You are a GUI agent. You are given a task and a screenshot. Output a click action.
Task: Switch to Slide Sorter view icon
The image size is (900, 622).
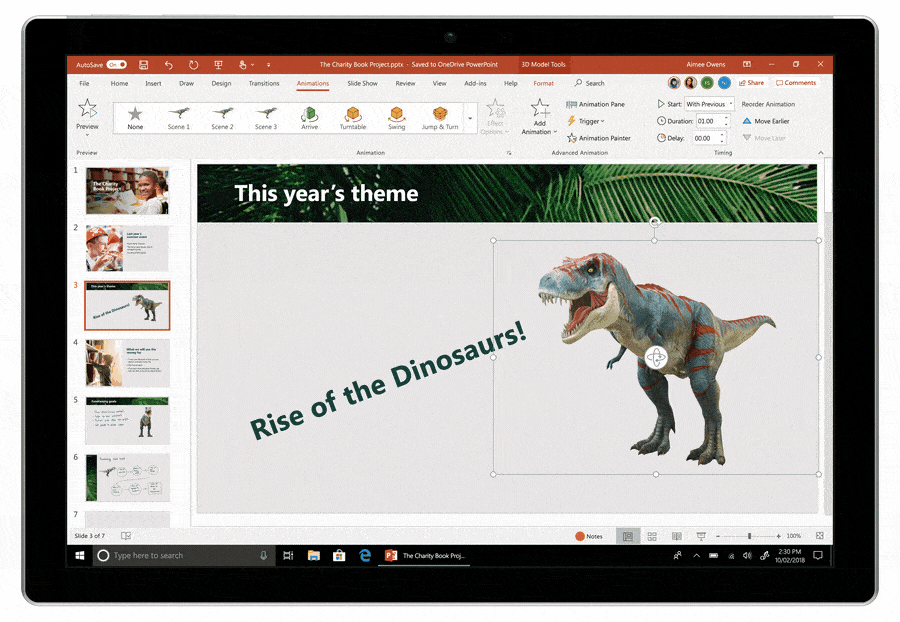pyautogui.click(x=652, y=535)
